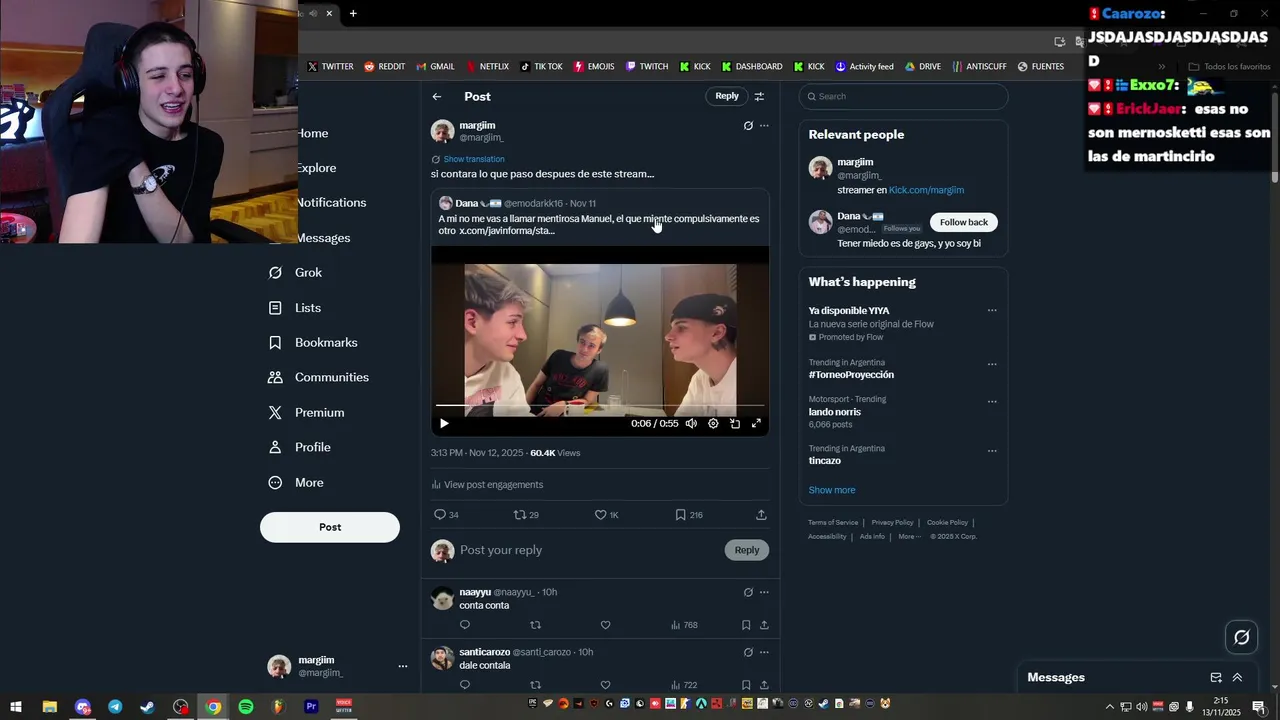Seek on the video progress bar

pos(600,406)
